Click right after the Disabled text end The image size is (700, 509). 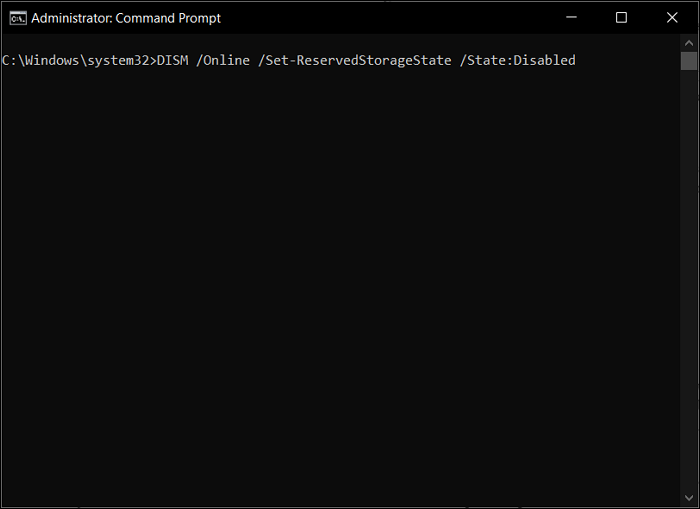click(x=578, y=60)
